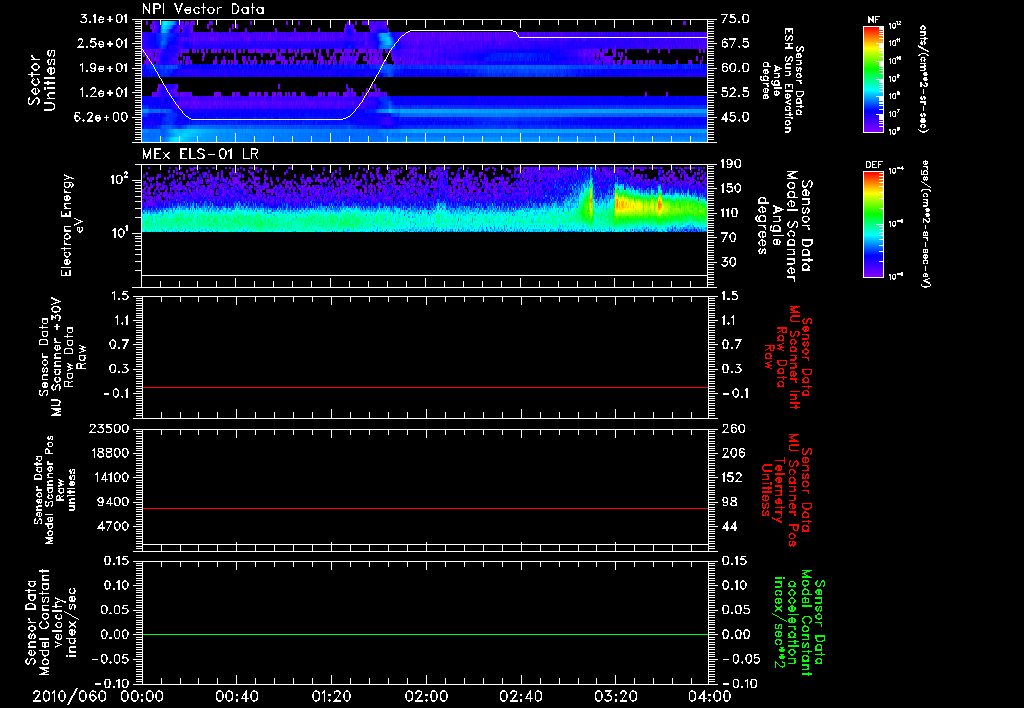Click the 67.5 sun elevation tick value
This screenshot has width=1024, height=708.
(x=735, y=43)
